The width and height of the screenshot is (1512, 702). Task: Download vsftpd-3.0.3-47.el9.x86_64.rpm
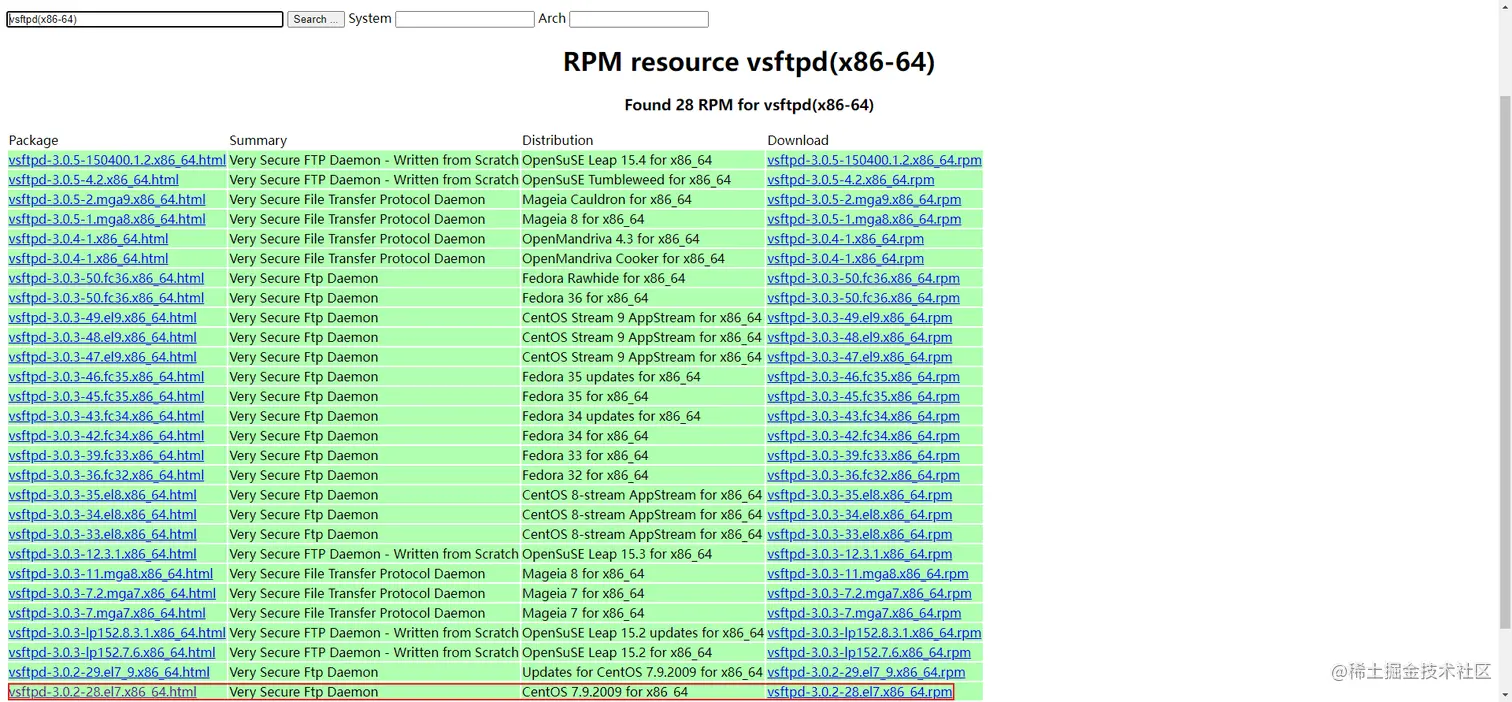coord(859,357)
